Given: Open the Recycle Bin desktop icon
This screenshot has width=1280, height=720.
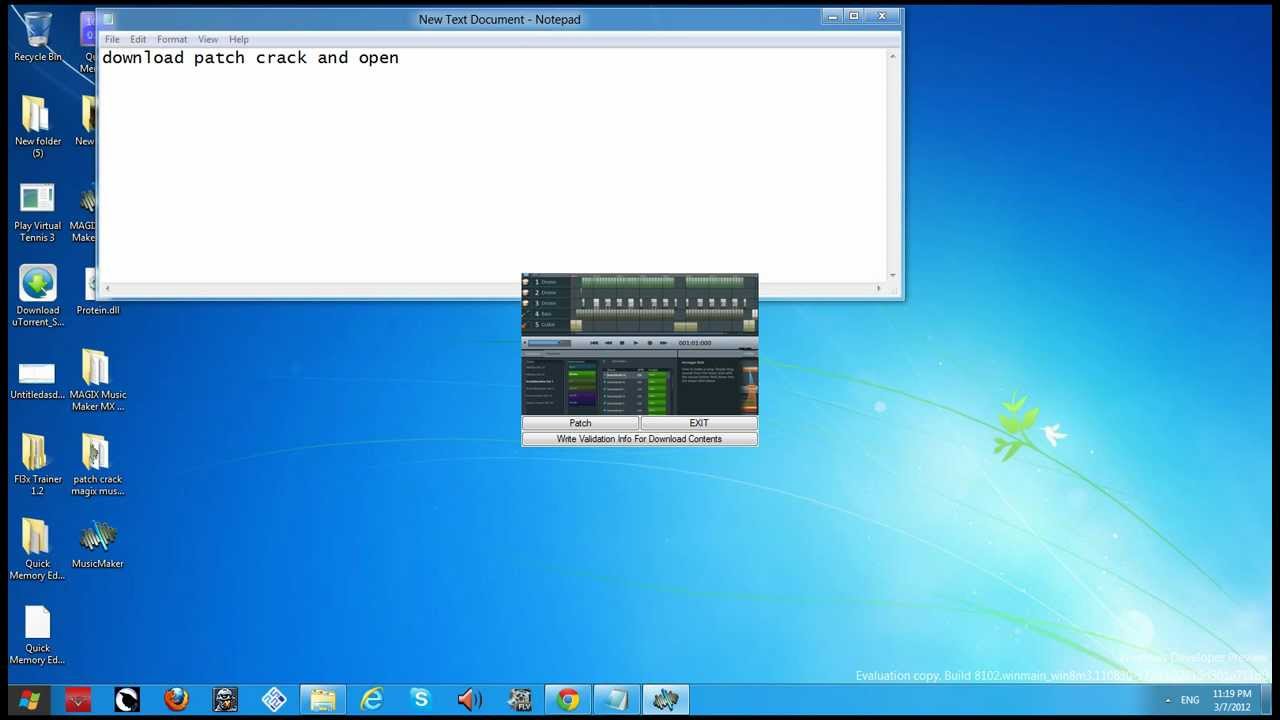Looking at the screenshot, I should pyautogui.click(x=37, y=36).
